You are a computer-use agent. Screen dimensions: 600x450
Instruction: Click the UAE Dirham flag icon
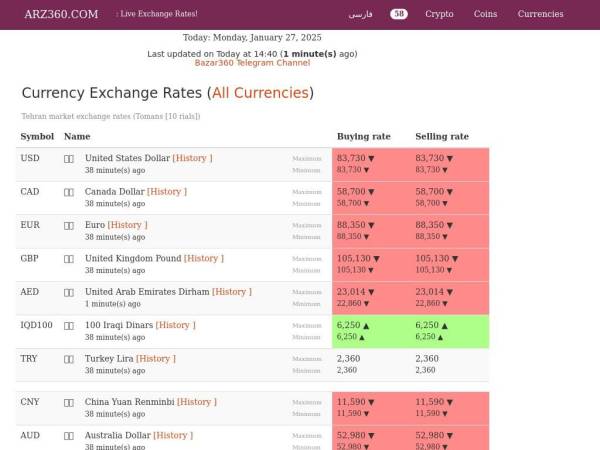pyautogui.click(x=69, y=292)
